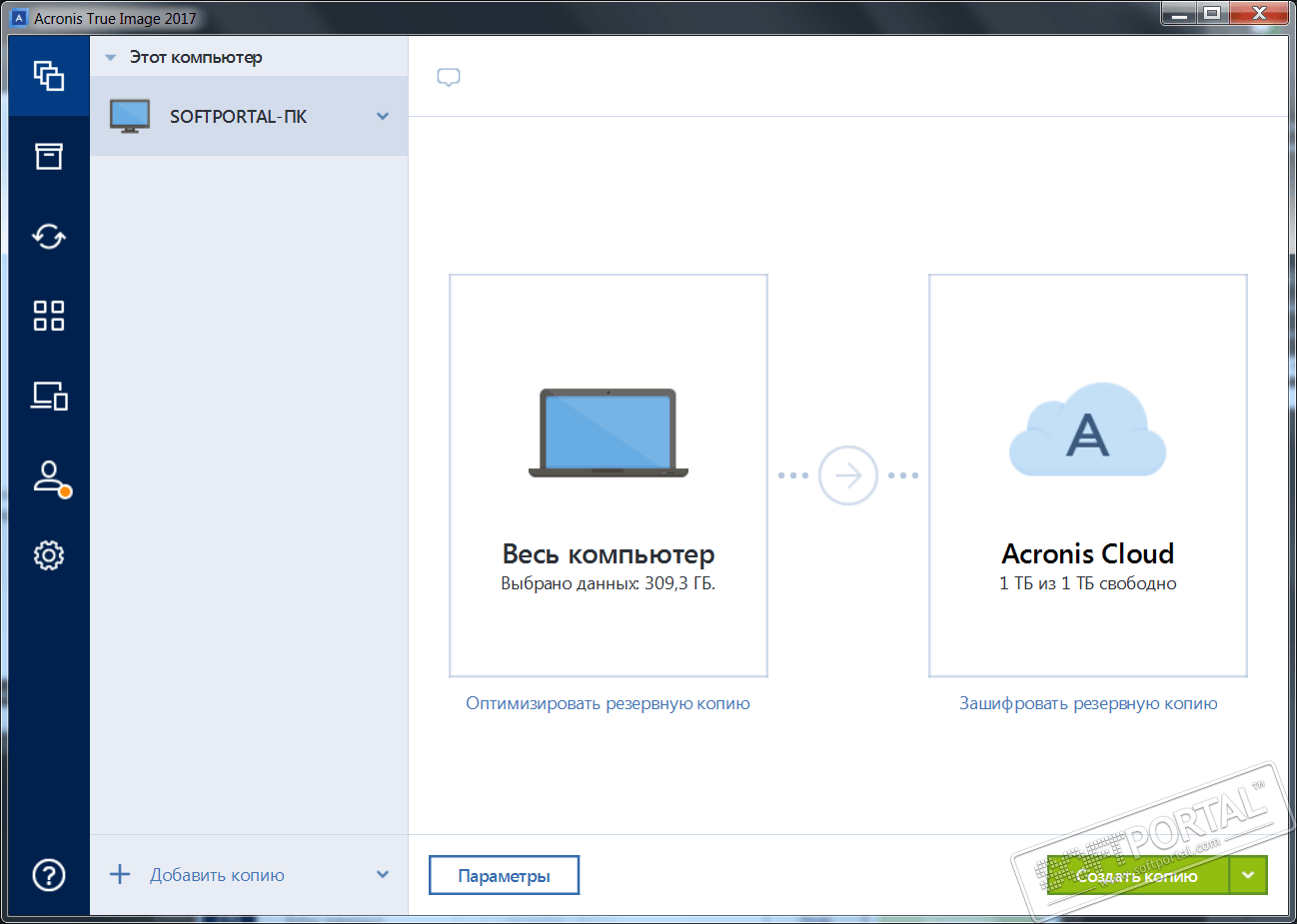Click the laptop icon in the source box
Image resolution: width=1297 pixels, height=924 pixels.
[x=608, y=433]
